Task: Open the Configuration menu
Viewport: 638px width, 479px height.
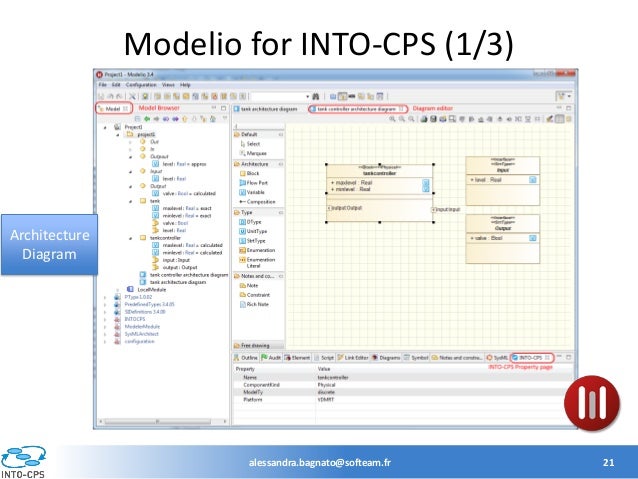Action: 141,85
